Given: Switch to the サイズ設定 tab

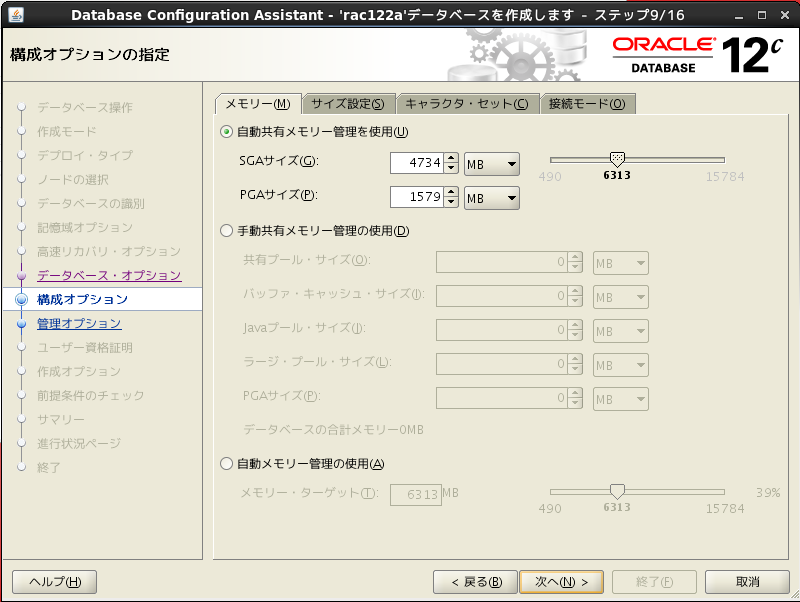Looking at the screenshot, I should point(348,104).
